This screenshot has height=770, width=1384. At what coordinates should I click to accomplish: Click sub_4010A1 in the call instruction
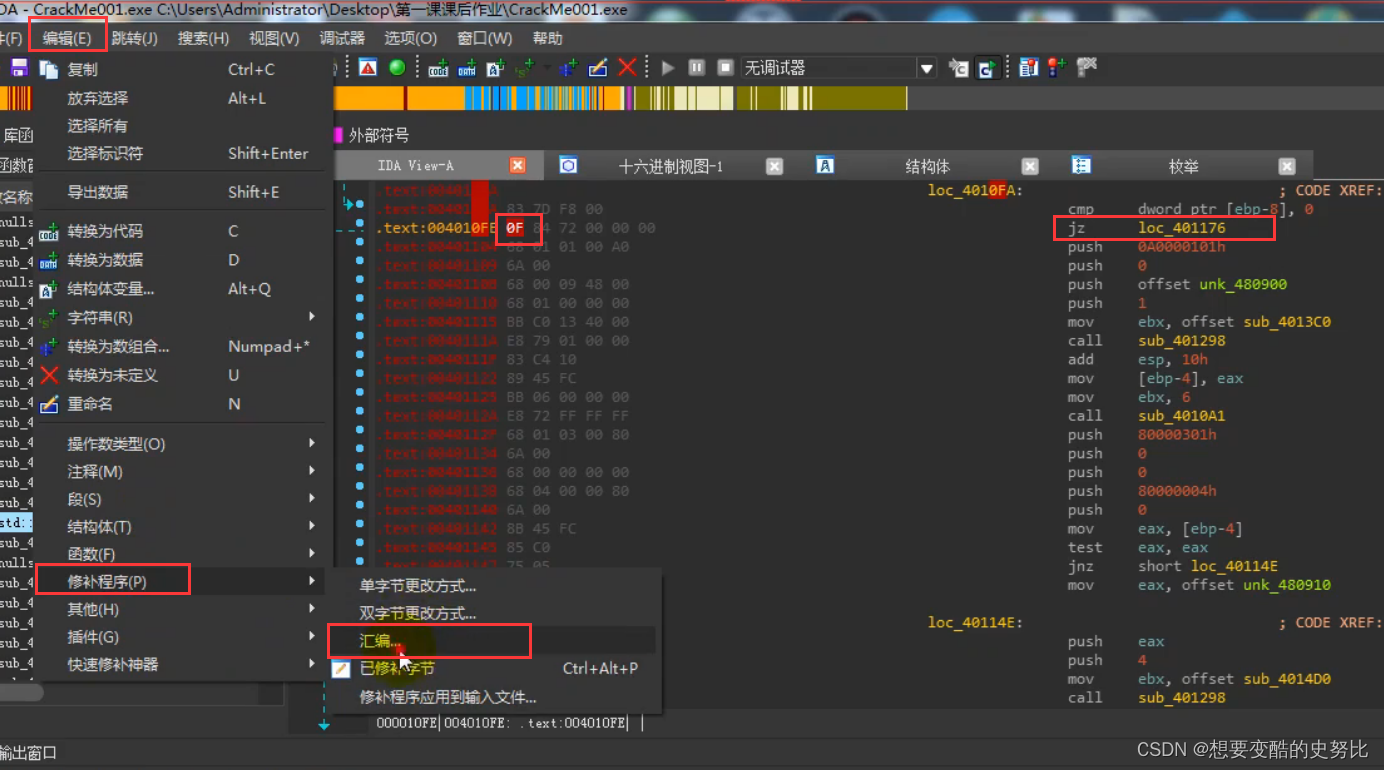click(1181, 416)
